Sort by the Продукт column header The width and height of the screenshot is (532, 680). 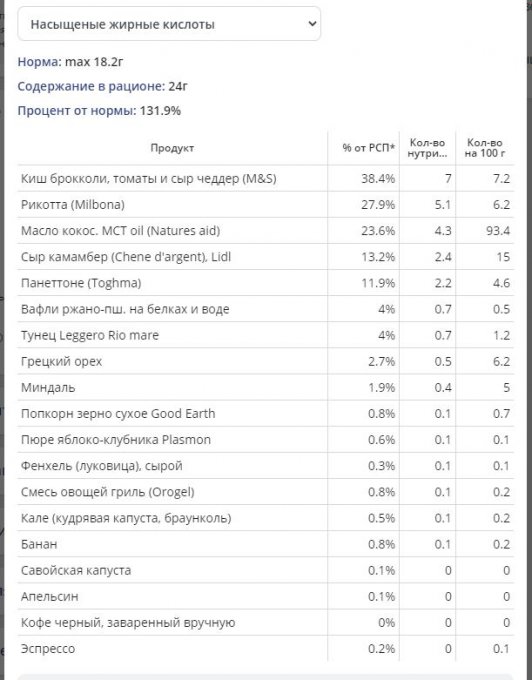pyautogui.click(x=172, y=148)
